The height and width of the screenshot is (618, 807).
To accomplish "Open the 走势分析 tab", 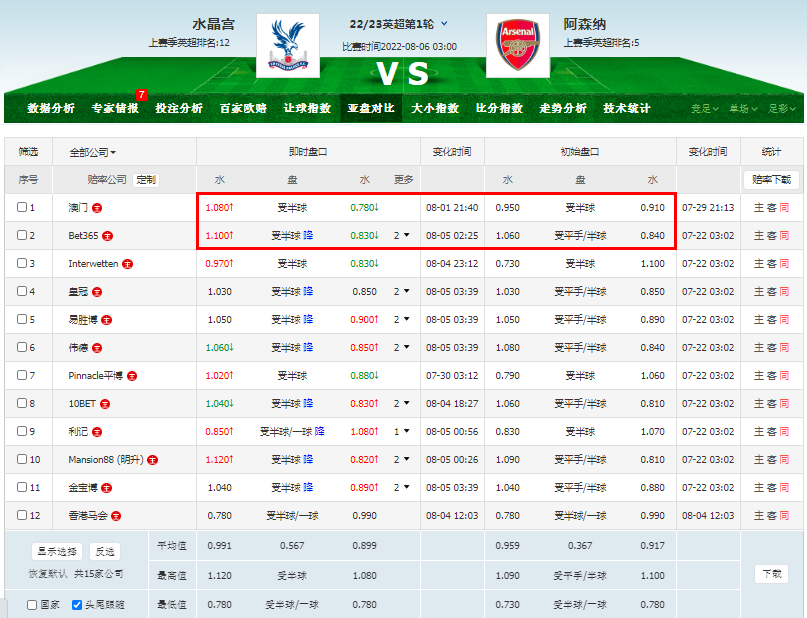I will 563,108.
